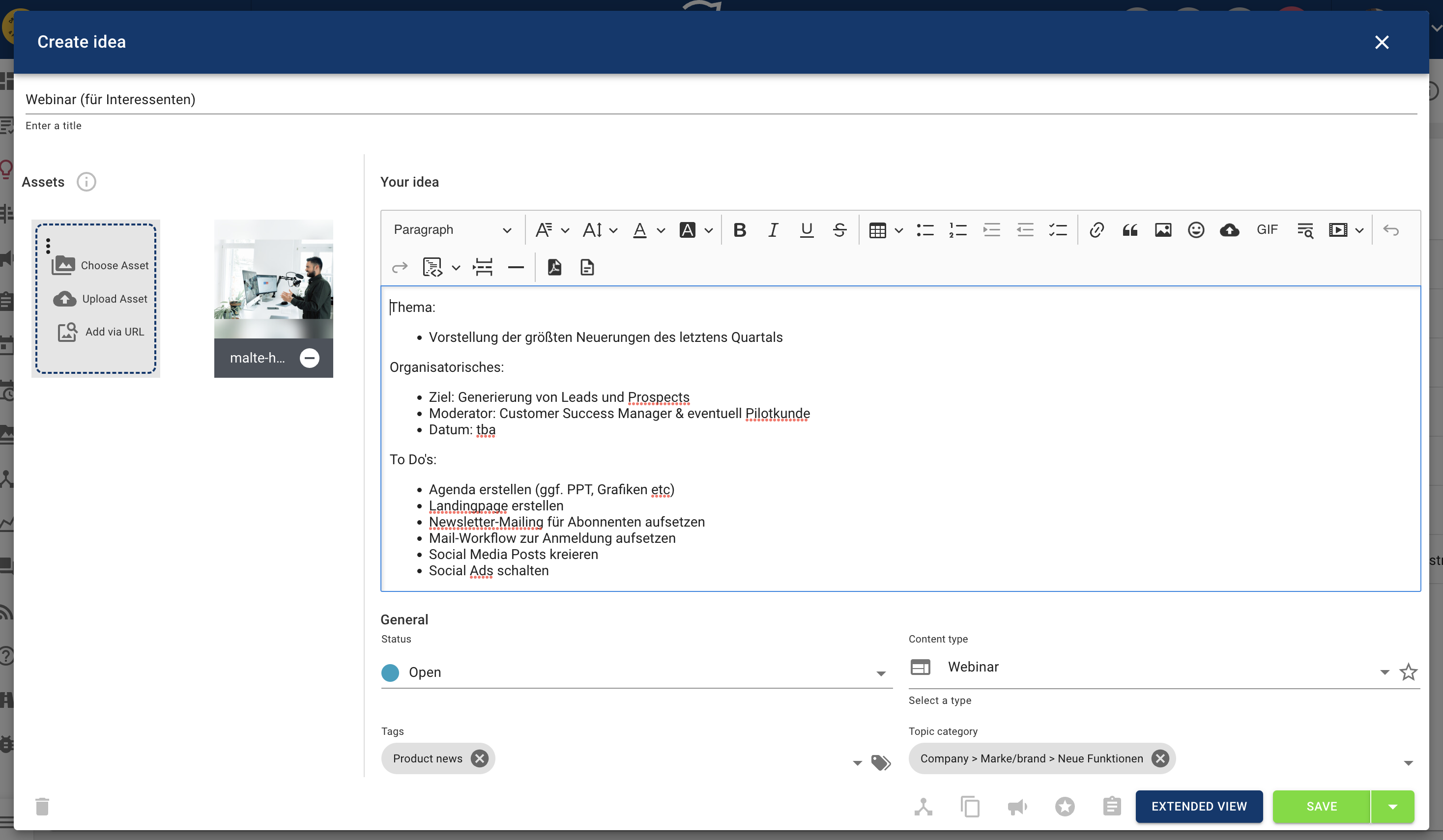
Task: Decrease indent of the paragraph
Action: click(x=1024, y=230)
